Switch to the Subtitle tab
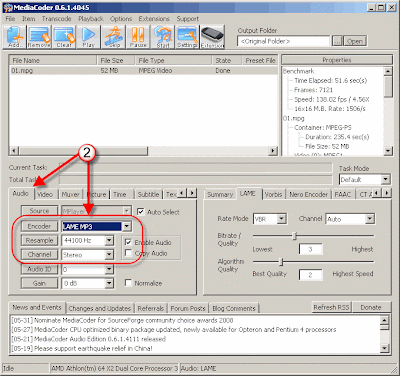Viewport: 400px width, 376px height. pyautogui.click(x=148, y=194)
